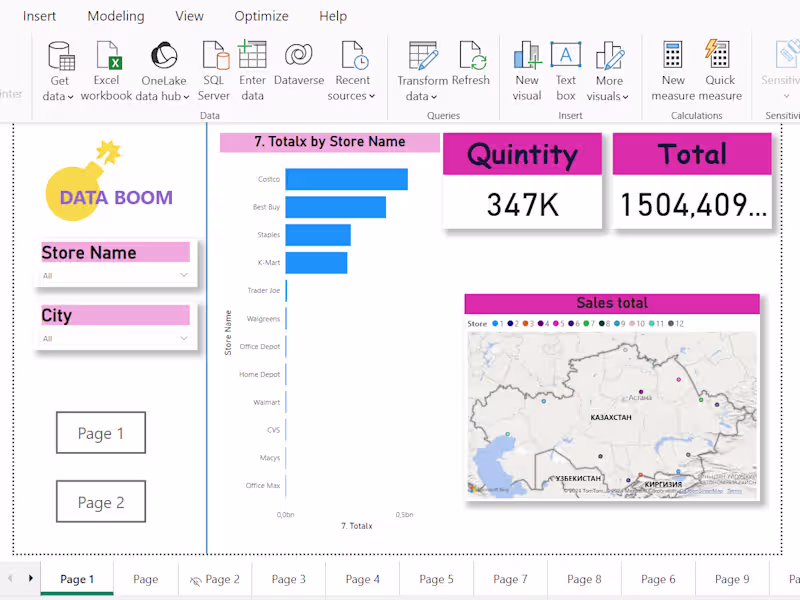Open the Modeling ribbon tab
The height and width of the screenshot is (600, 800).
[x=116, y=16]
